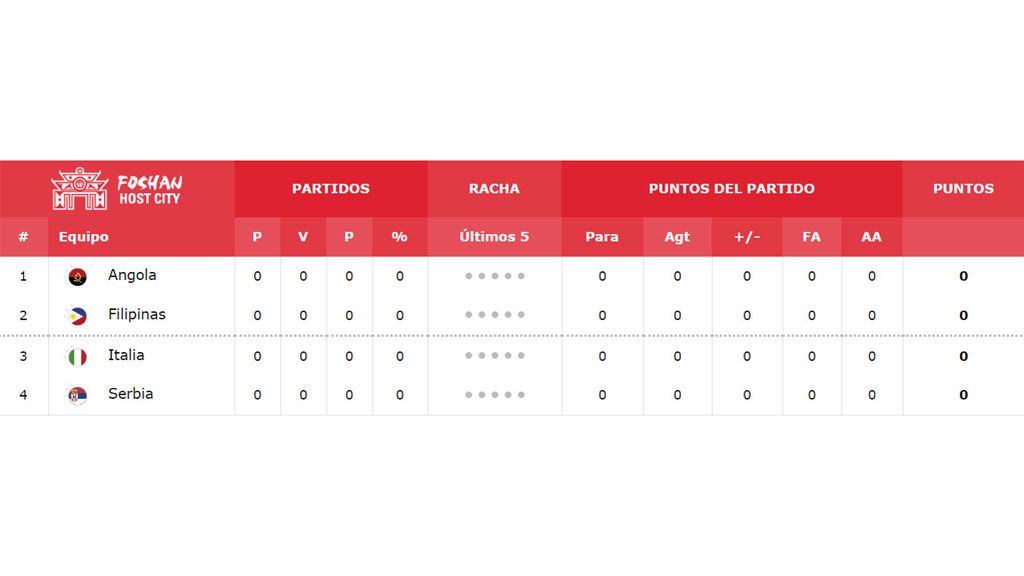Open the Serbia team link
The height and width of the screenshot is (576, 1024).
131,394
